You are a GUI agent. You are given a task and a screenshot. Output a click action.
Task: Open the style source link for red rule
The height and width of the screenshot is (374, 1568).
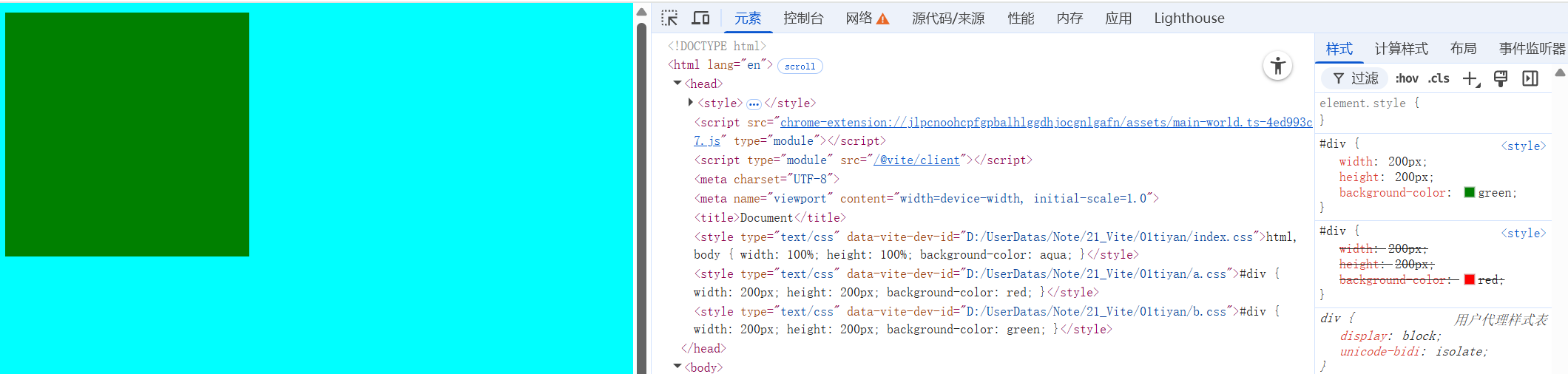point(1523,233)
